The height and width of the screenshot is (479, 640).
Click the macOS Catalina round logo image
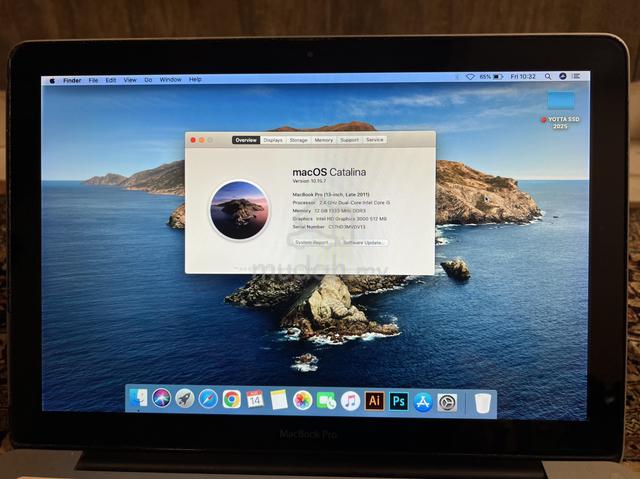coord(239,210)
